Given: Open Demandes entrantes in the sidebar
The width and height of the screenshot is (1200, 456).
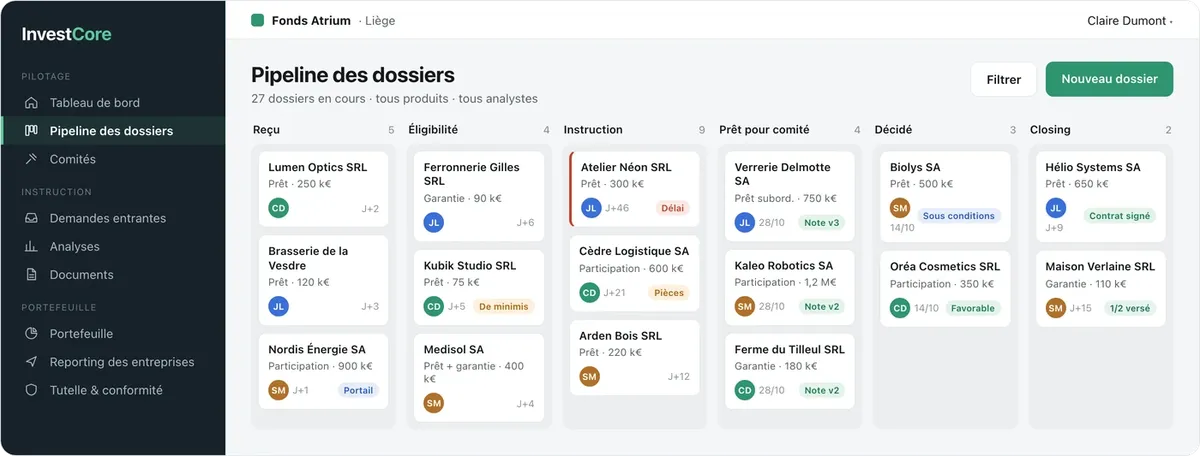Looking at the screenshot, I should point(112,218).
